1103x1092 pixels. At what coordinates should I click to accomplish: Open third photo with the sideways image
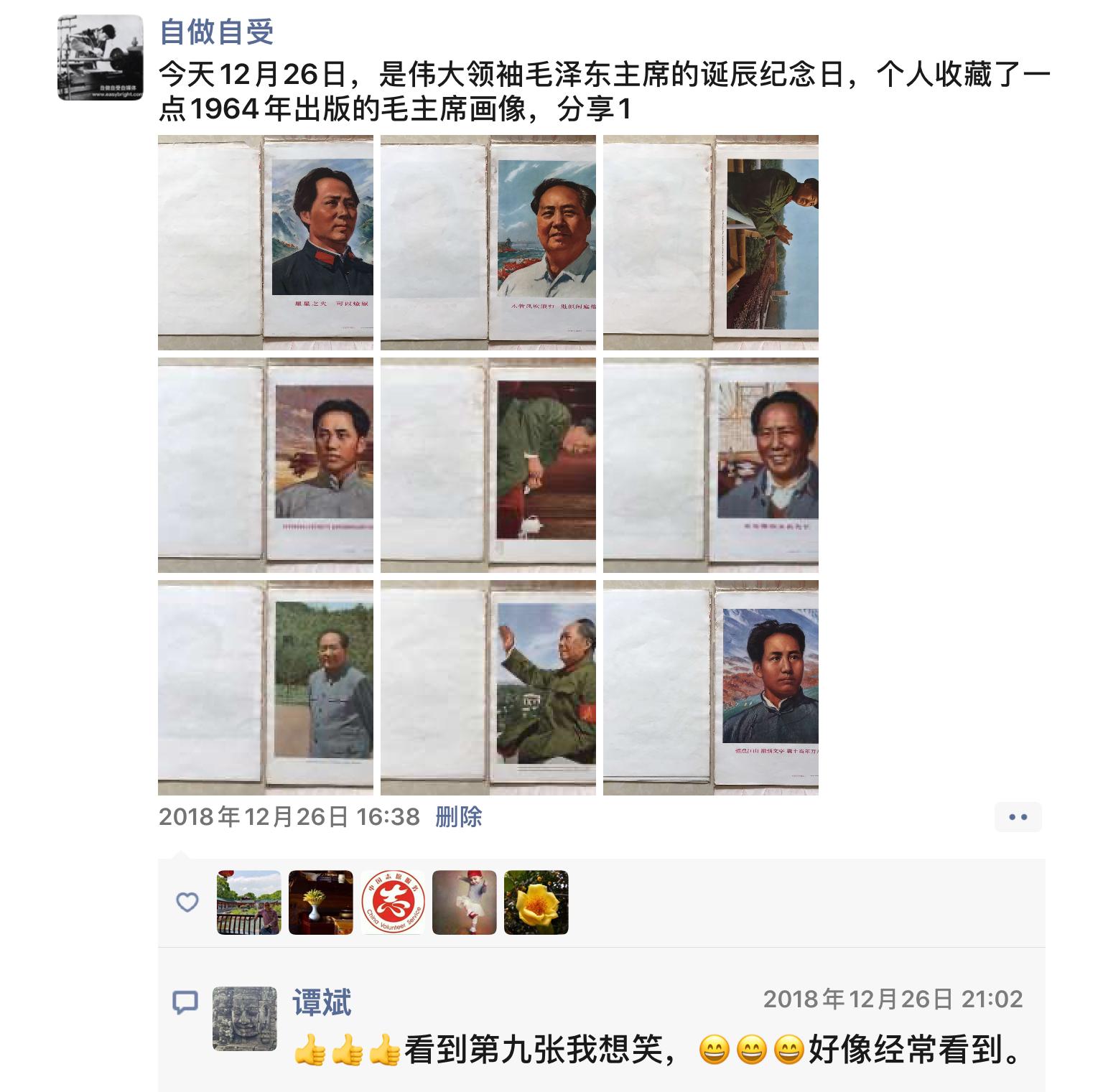pyautogui.click(x=711, y=243)
